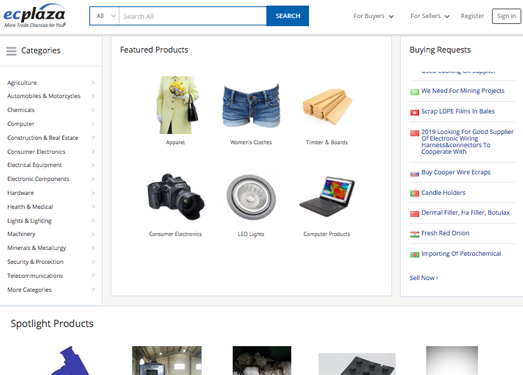The height and width of the screenshot is (375, 523).
Task: Open the camera Consumer Electronics image
Action: [x=175, y=197]
